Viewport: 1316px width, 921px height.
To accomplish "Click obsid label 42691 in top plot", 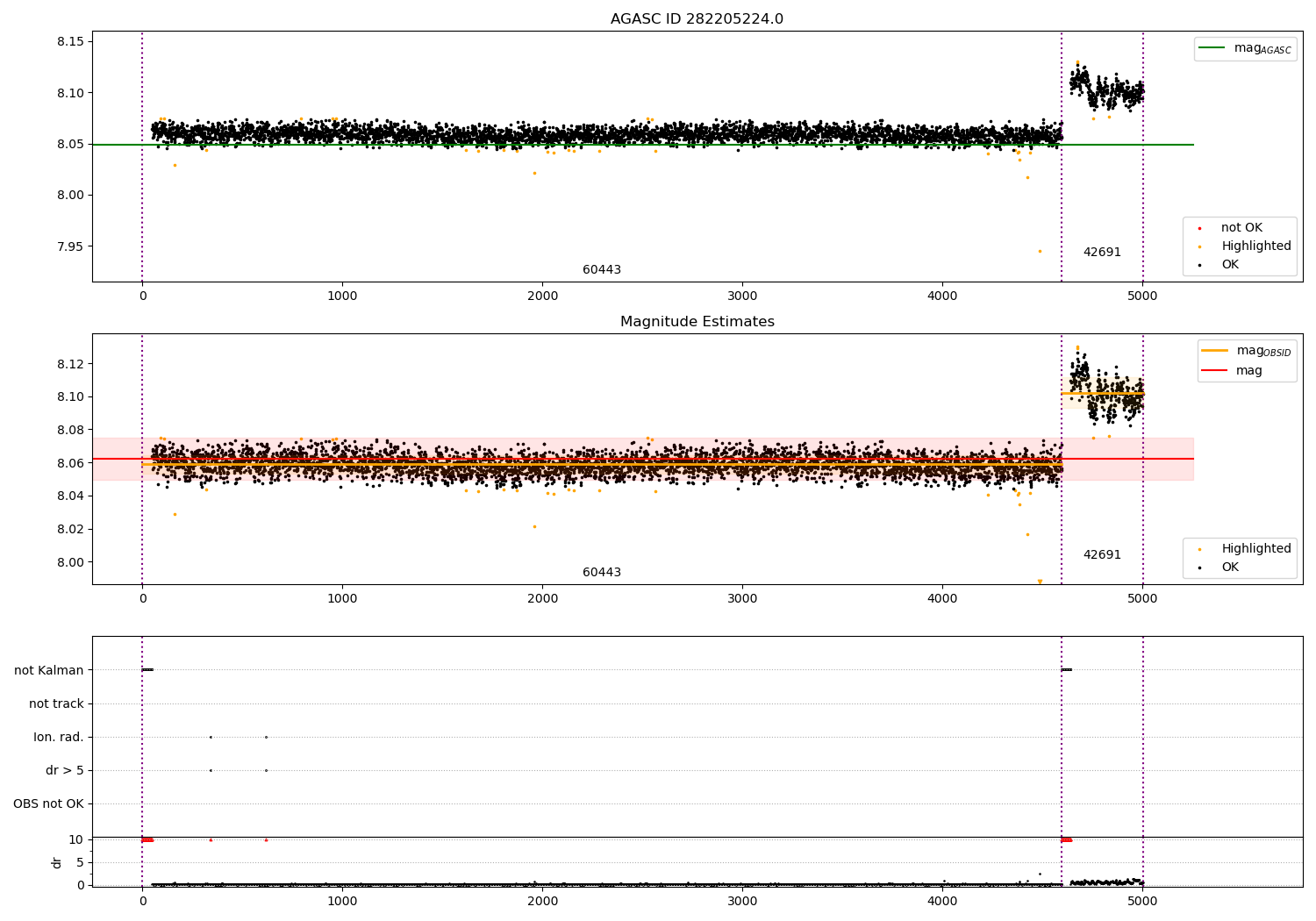I will (1102, 253).
